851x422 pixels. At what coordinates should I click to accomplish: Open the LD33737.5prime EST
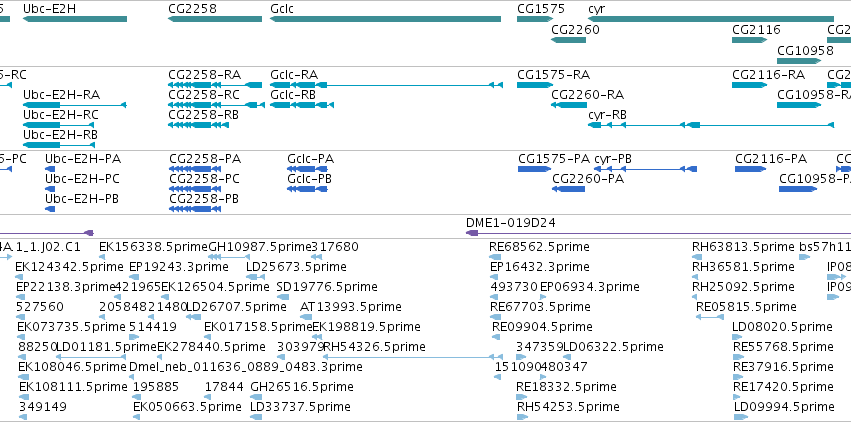click(256, 417)
